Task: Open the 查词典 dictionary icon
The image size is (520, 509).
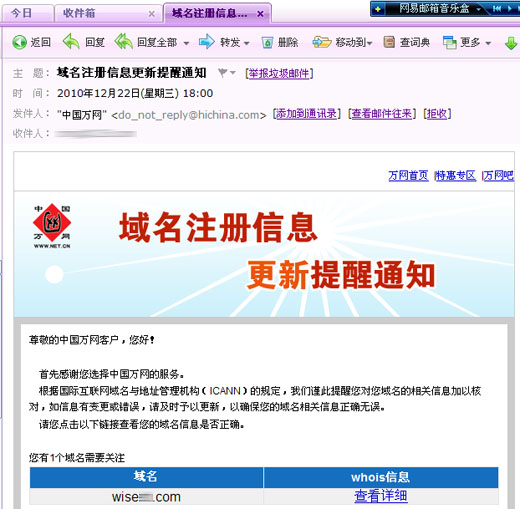Action: 389,42
